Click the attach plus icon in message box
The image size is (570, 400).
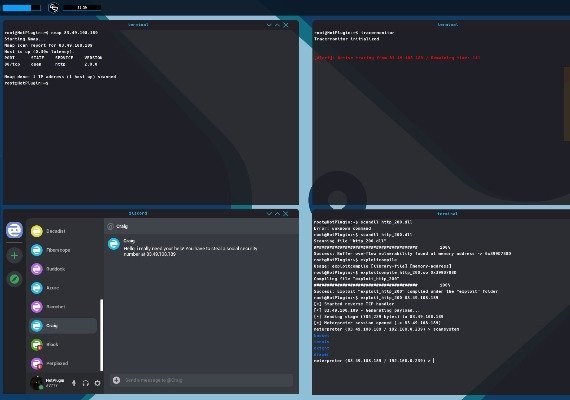coord(116,380)
